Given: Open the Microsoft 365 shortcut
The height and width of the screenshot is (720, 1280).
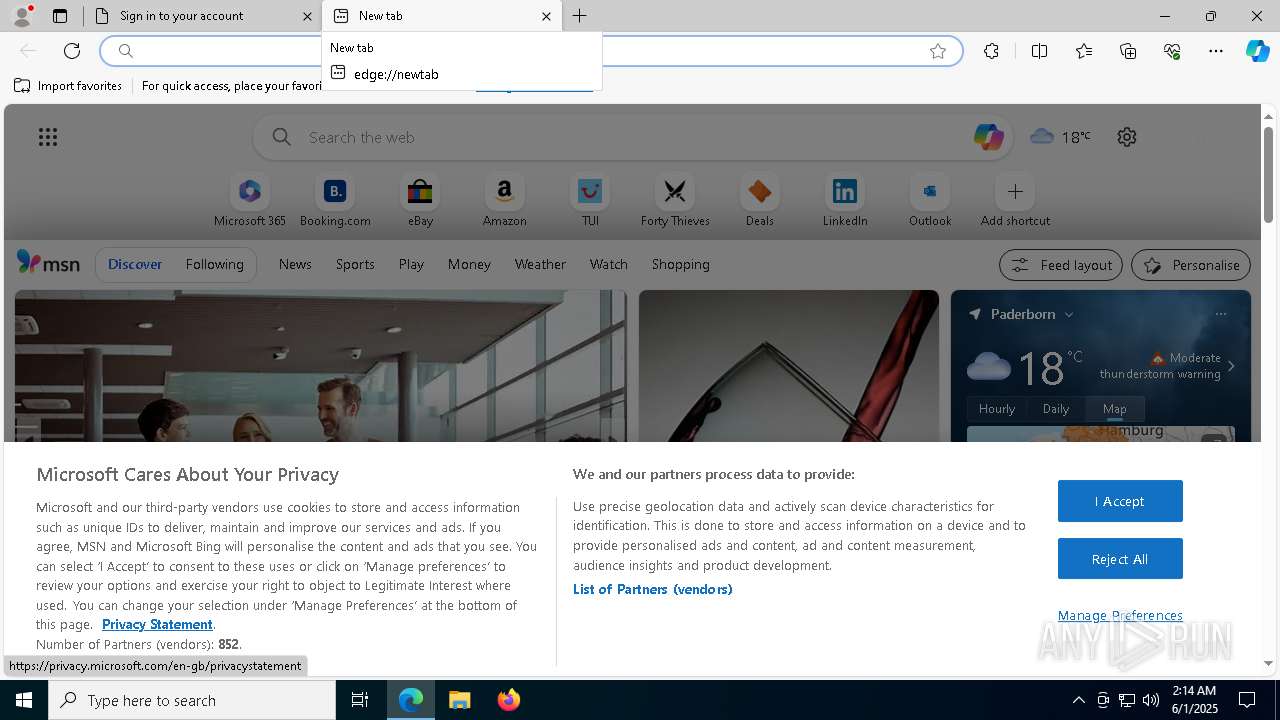Looking at the screenshot, I should click(x=250, y=201).
